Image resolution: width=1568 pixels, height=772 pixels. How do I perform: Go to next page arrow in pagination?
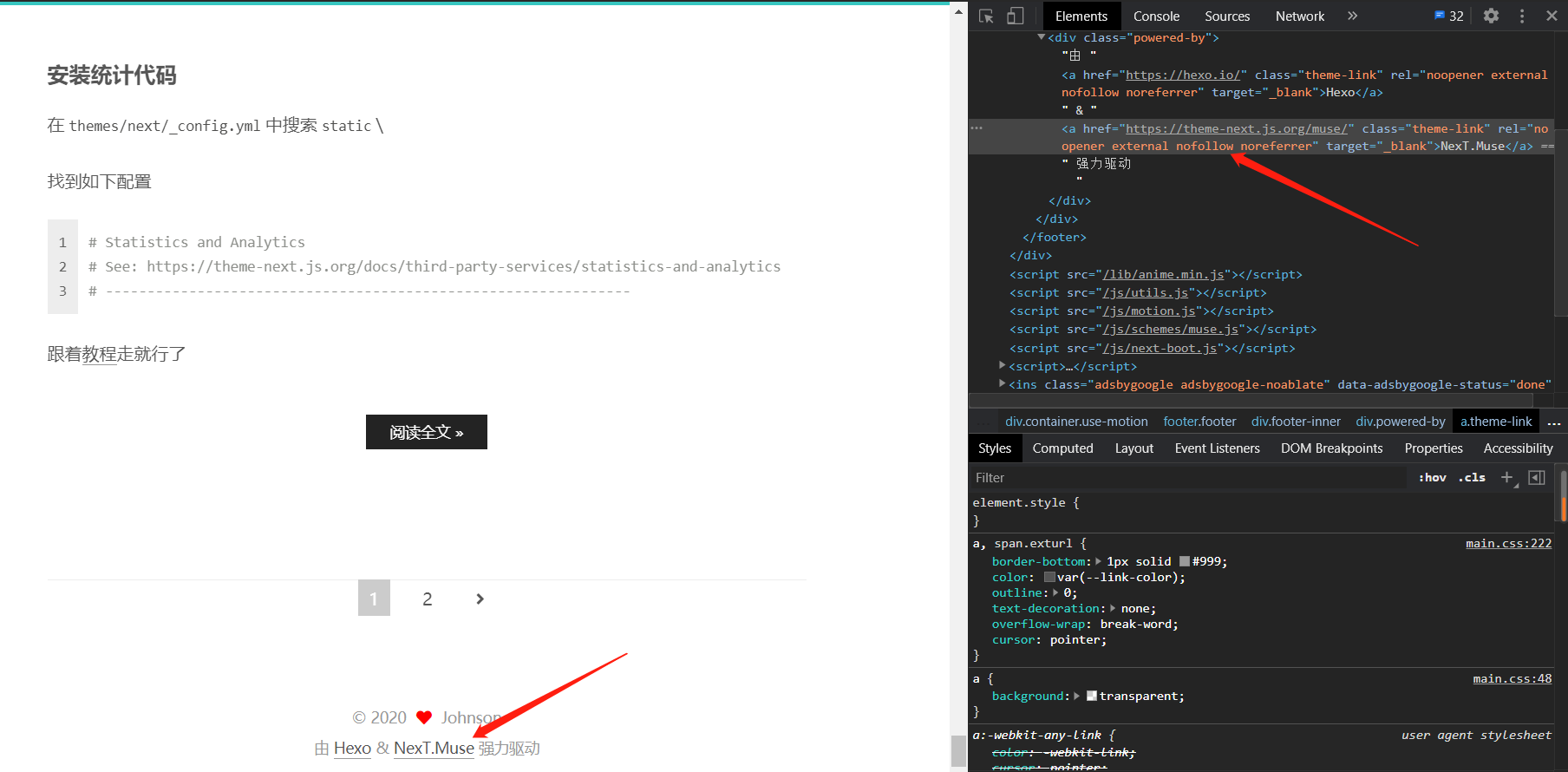(x=480, y=599)
